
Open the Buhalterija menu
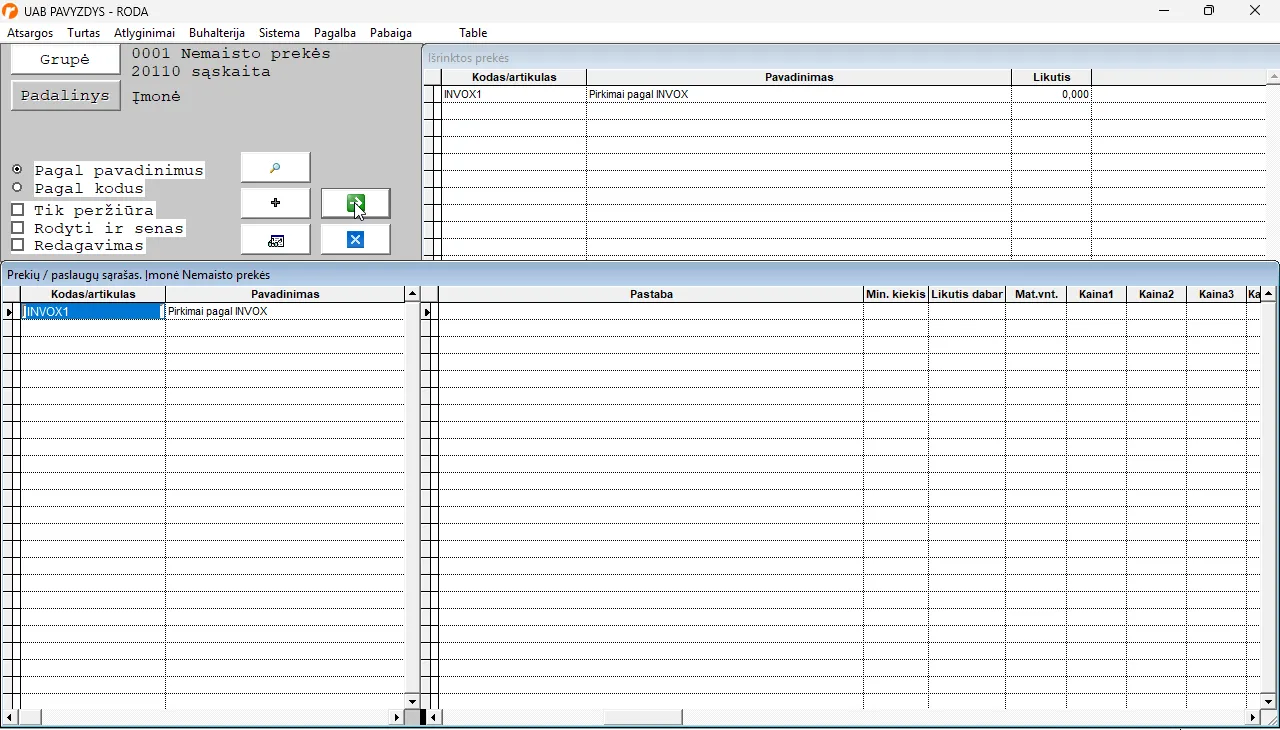(217, 33)
